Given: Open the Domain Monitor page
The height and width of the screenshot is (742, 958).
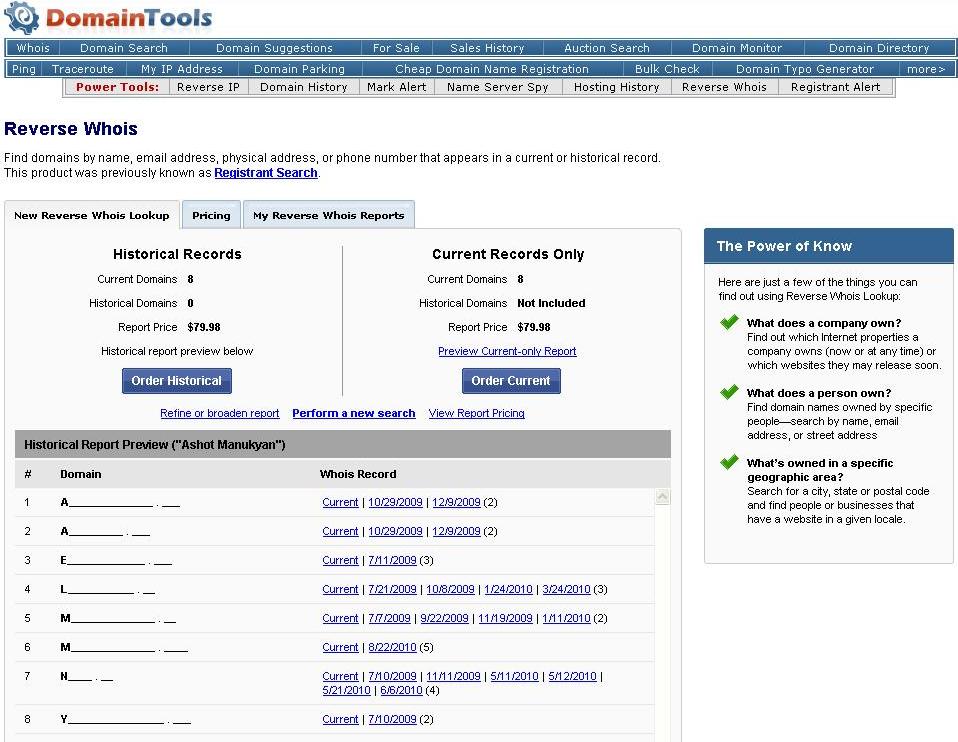Looking at the screenshot, I should click(x=737, y=48).
